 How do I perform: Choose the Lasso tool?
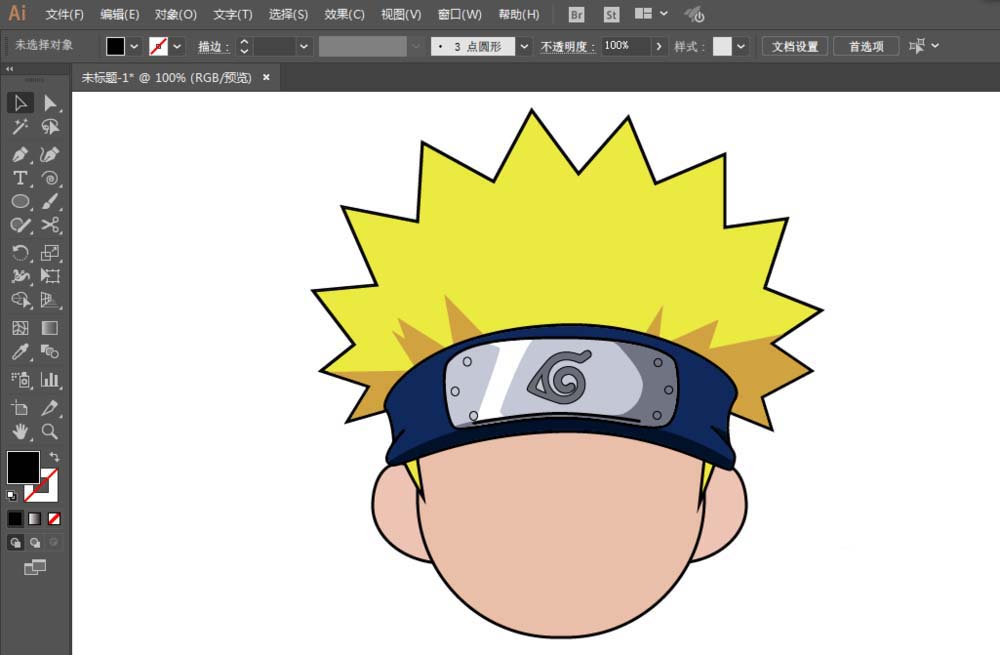[x=50, y=127]
